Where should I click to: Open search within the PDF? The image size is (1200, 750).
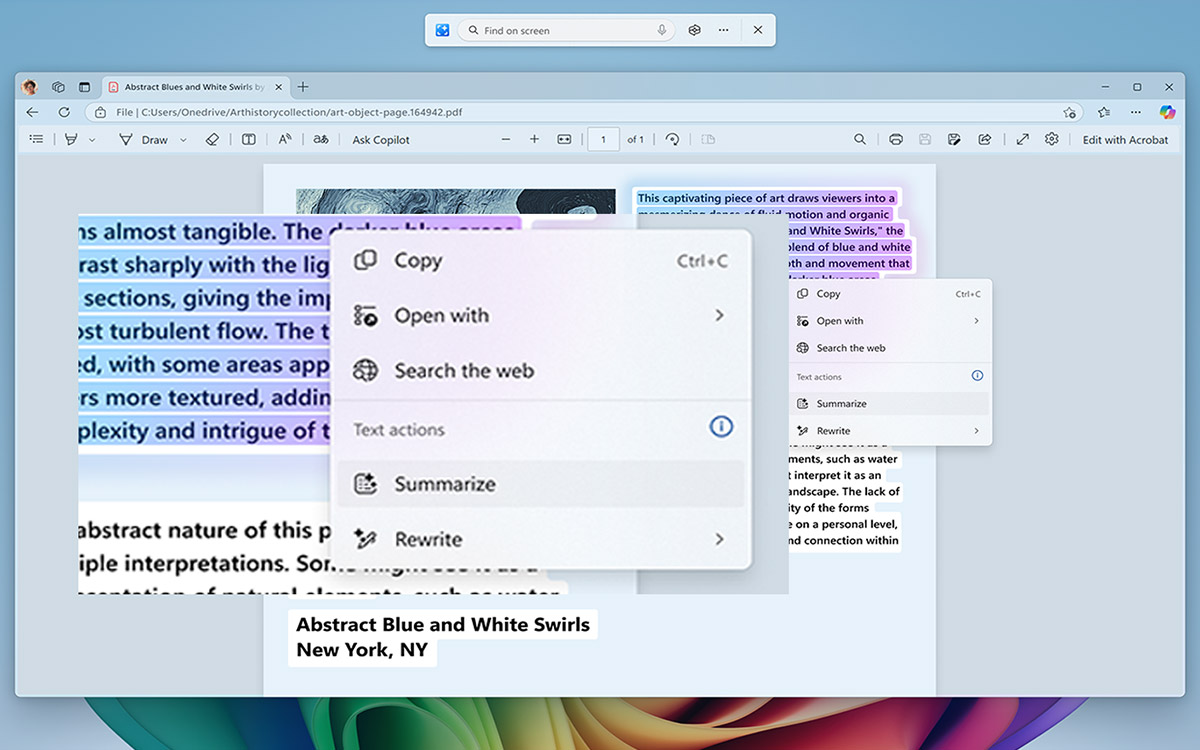[x=860, y=139]
